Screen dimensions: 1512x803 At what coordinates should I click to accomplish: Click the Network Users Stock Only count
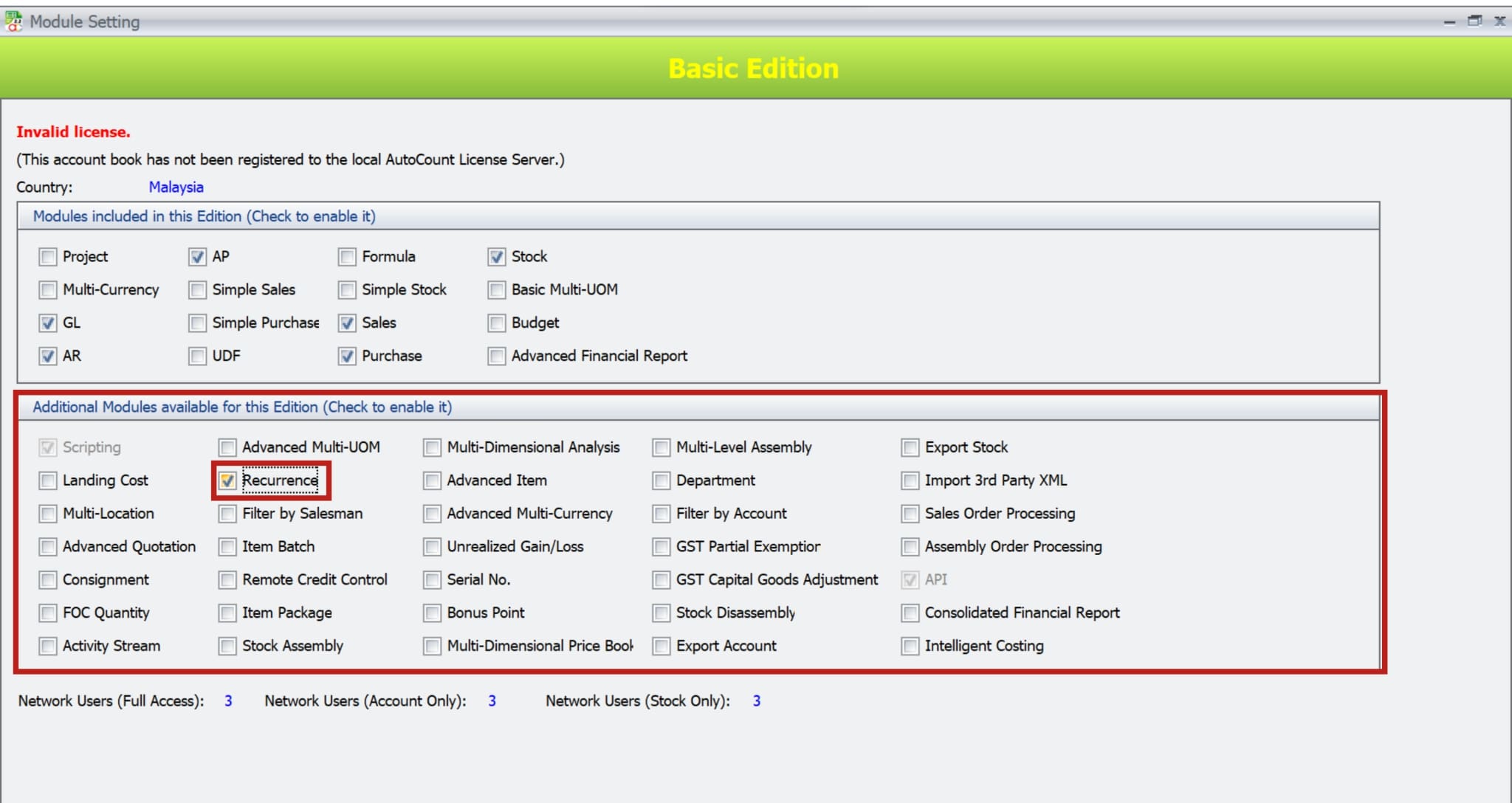click(x=756, y=700)
